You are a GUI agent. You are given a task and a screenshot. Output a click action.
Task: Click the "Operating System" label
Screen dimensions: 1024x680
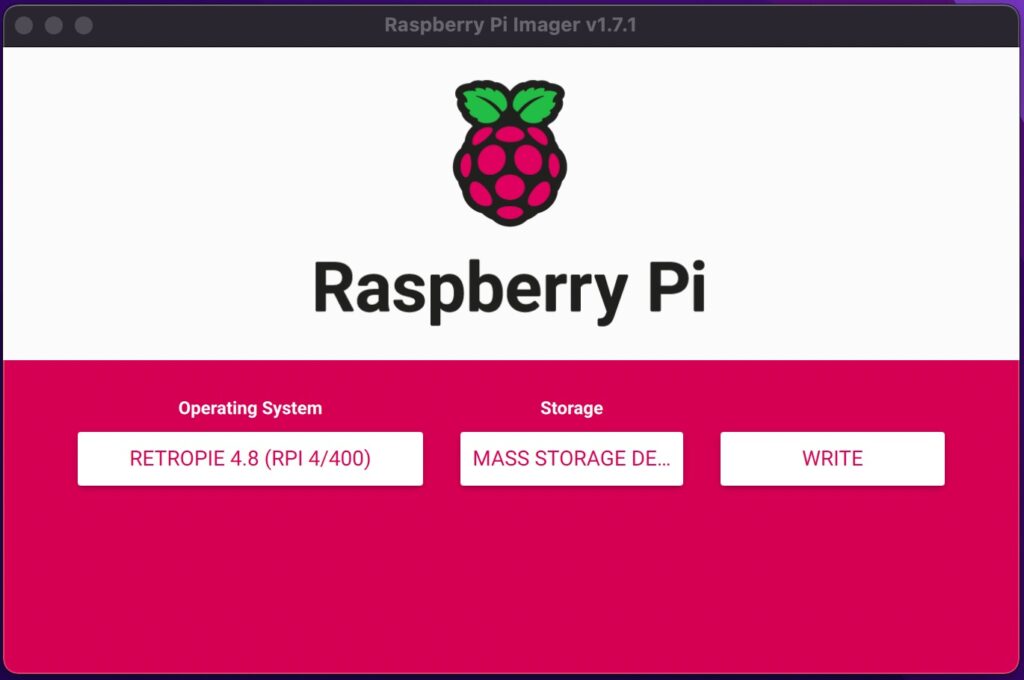tap(250, 408)
